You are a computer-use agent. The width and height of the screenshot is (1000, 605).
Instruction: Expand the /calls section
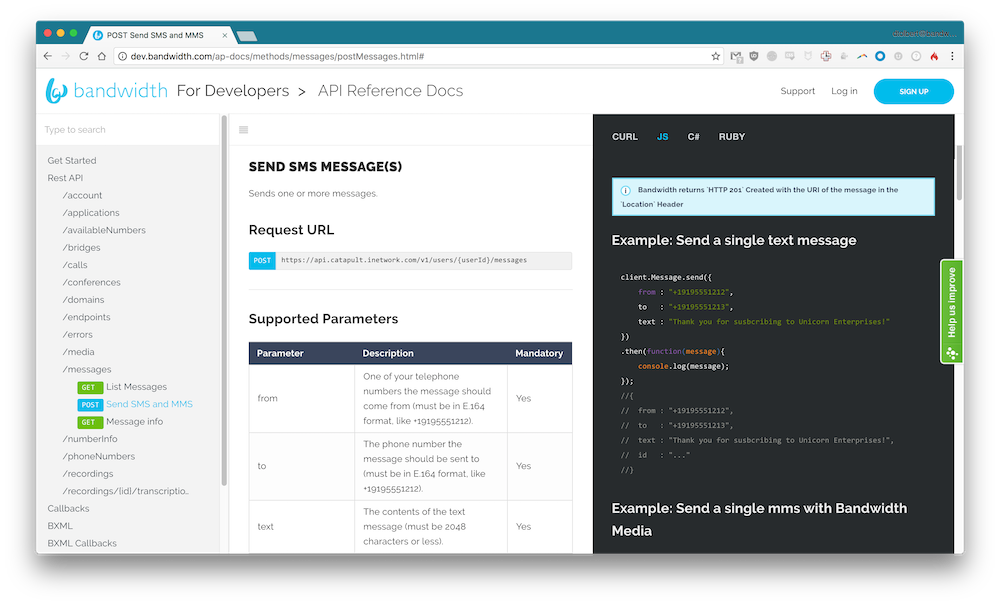(75, 265)
